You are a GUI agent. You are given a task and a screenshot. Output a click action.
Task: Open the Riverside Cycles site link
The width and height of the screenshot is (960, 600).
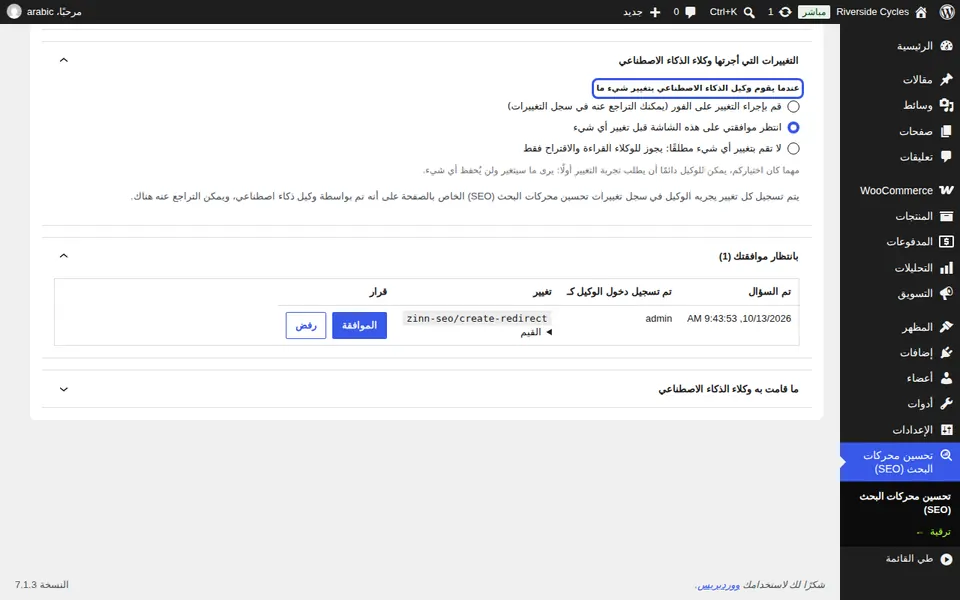pyautogui.click(x=872, y=12)
